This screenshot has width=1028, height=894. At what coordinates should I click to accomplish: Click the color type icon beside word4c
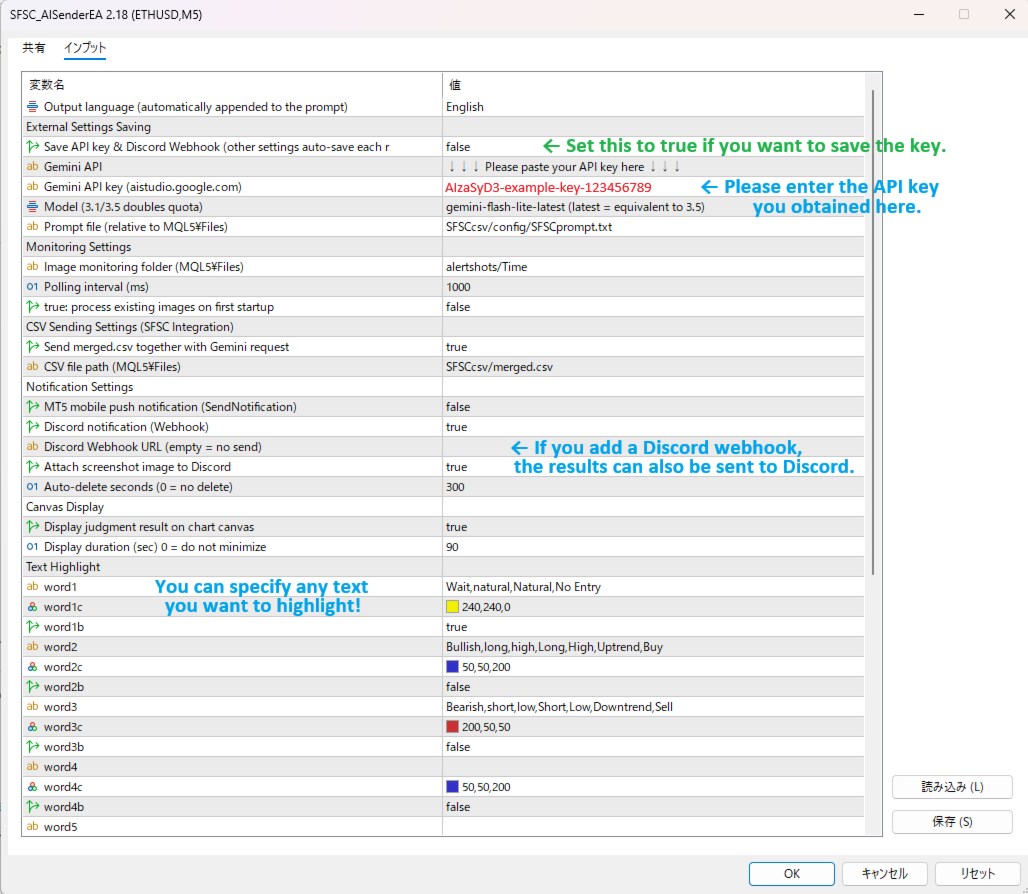click(32, 787)
